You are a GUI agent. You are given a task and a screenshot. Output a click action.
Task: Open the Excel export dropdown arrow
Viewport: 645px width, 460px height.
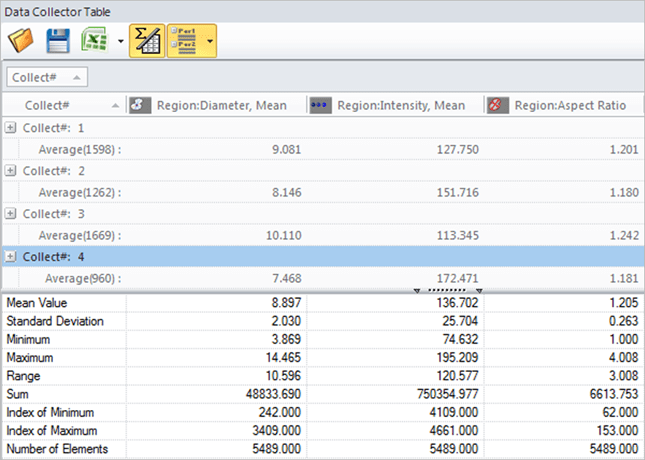pos(121,41)
